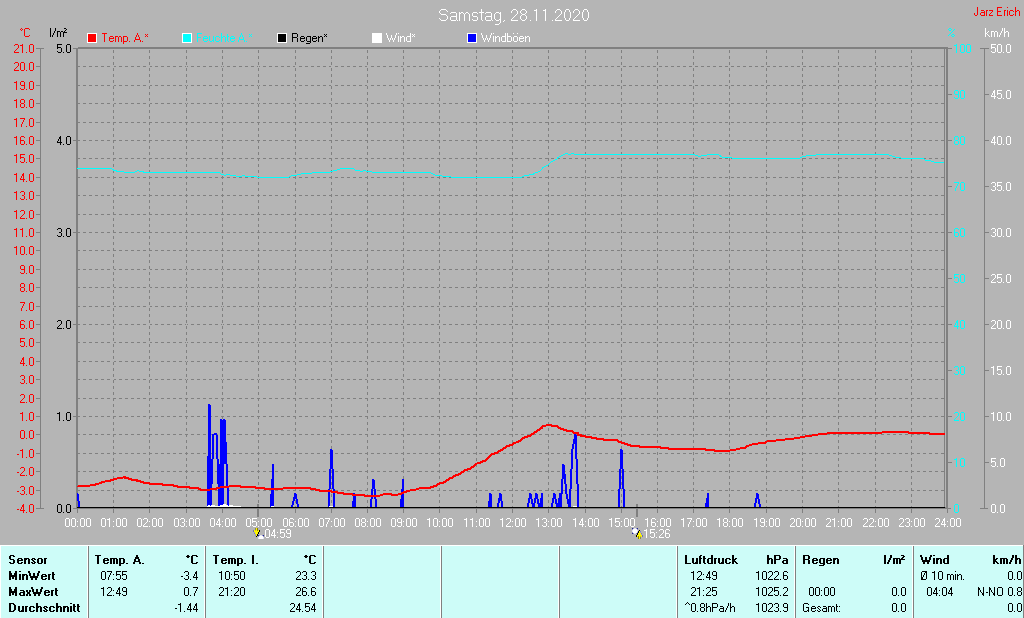Click the 12:00 time axis label
The image size is (1024, 618).
click(x=512, y=522)
